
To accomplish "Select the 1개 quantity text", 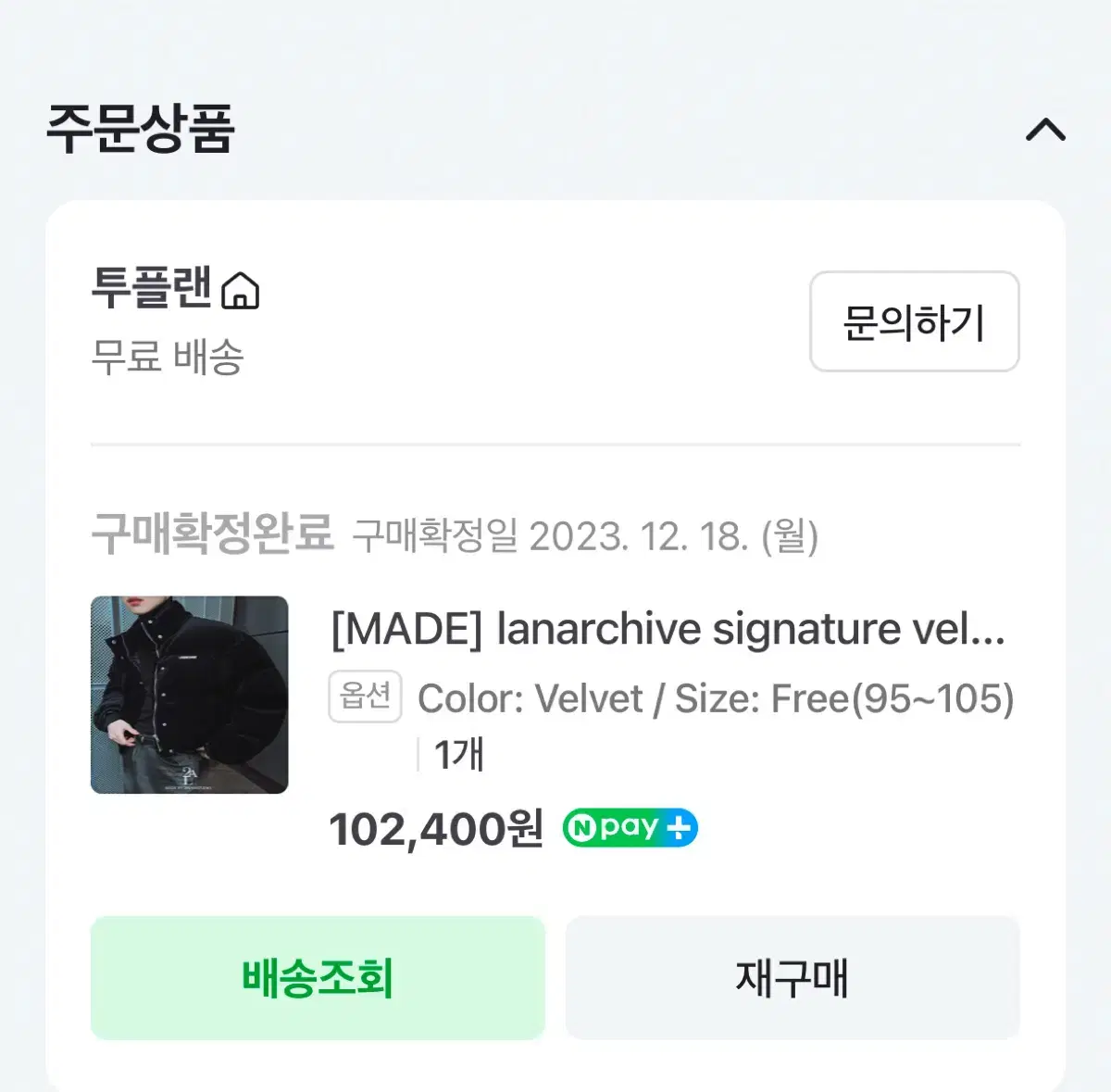I will click(459, 755).
